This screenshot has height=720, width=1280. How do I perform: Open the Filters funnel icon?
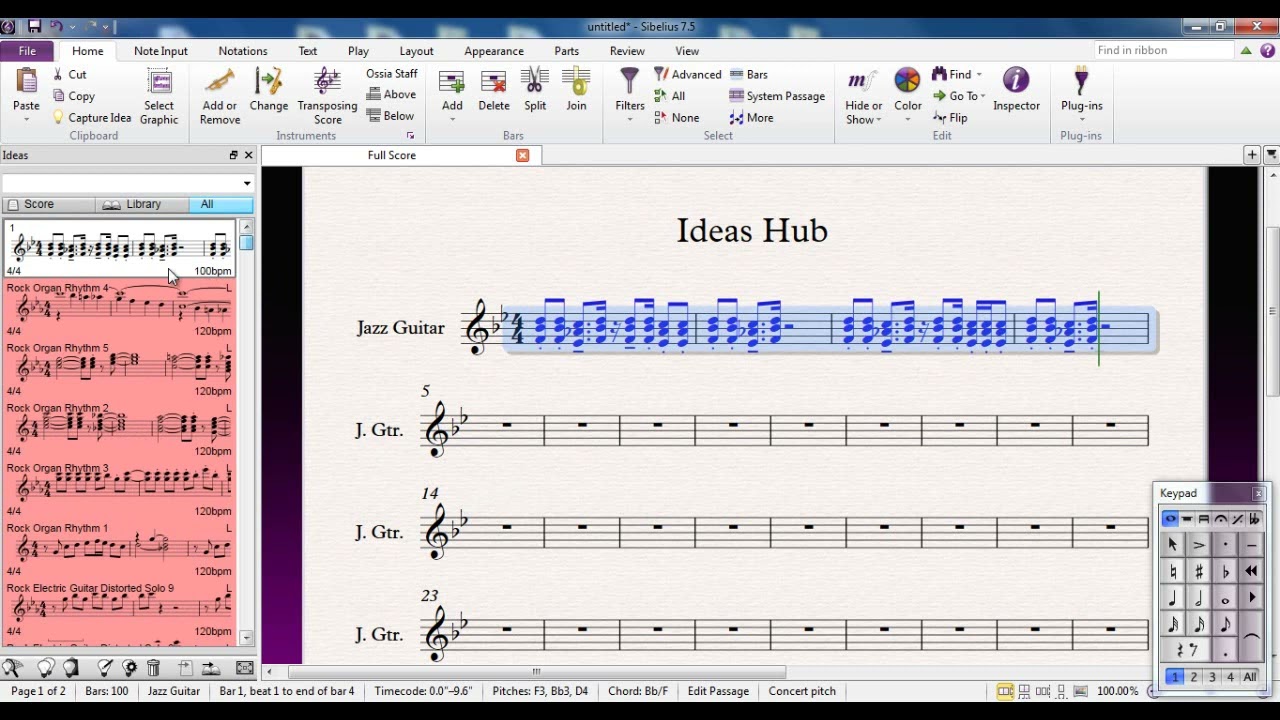pyautogui.click(x=630, y=81)
